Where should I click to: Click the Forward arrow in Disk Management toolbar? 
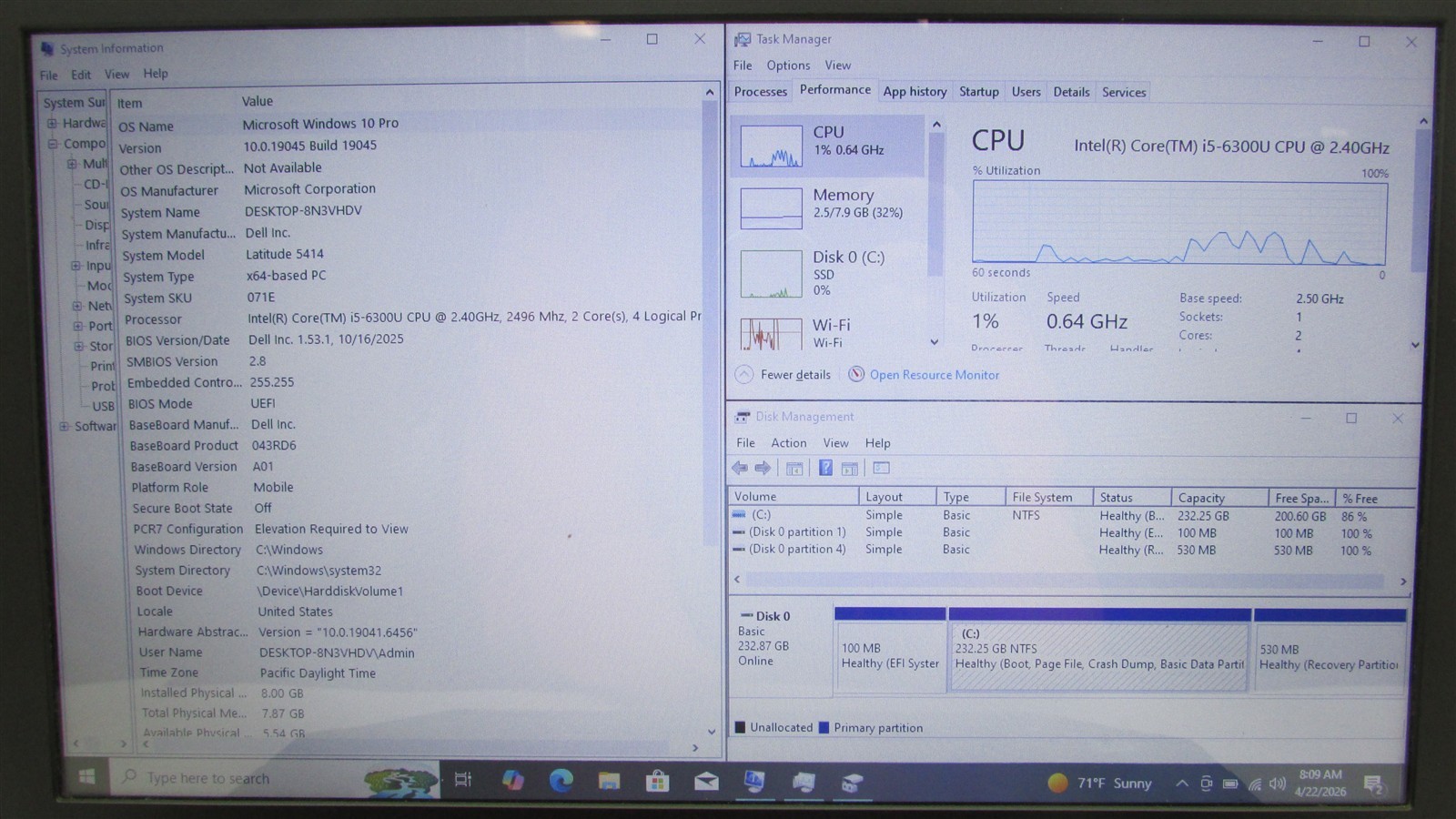pos(763,468)
